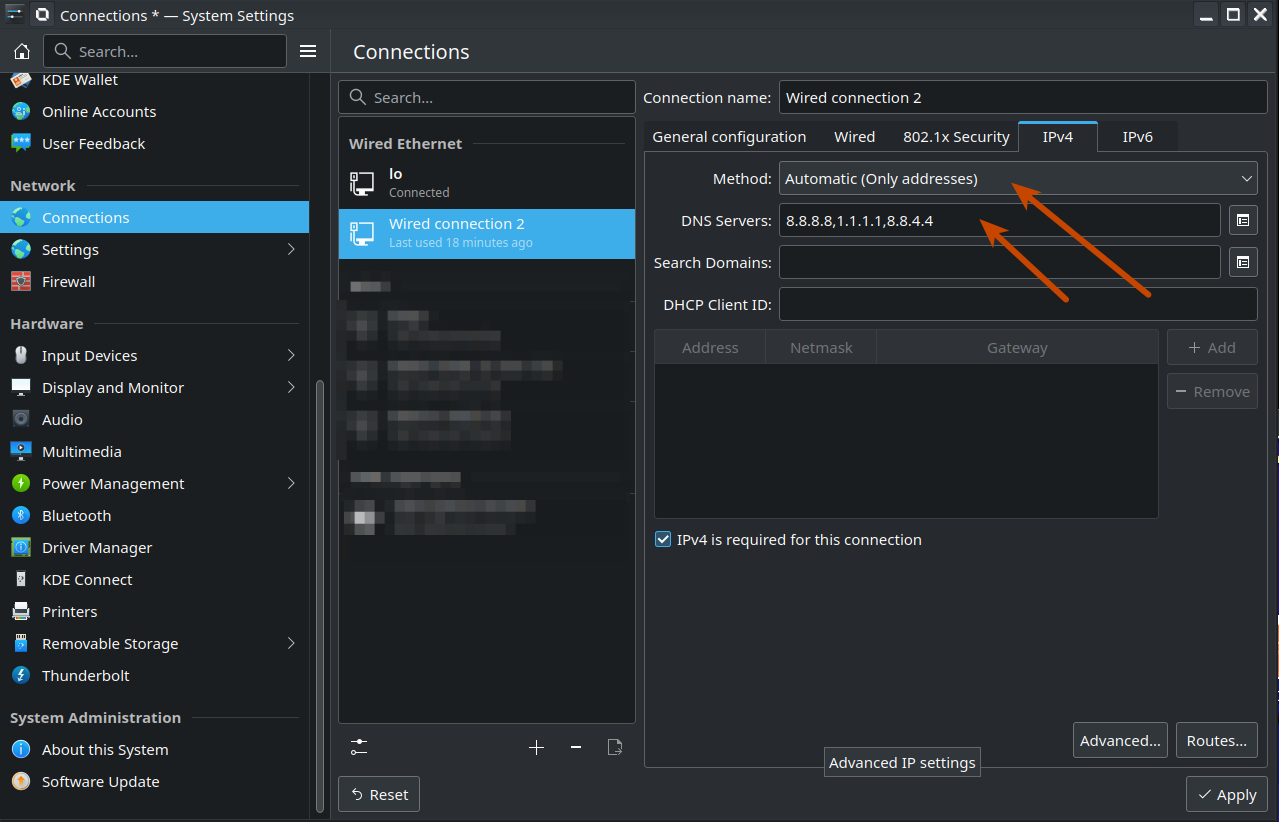Click the Advanced... button

pos(1120,741)
